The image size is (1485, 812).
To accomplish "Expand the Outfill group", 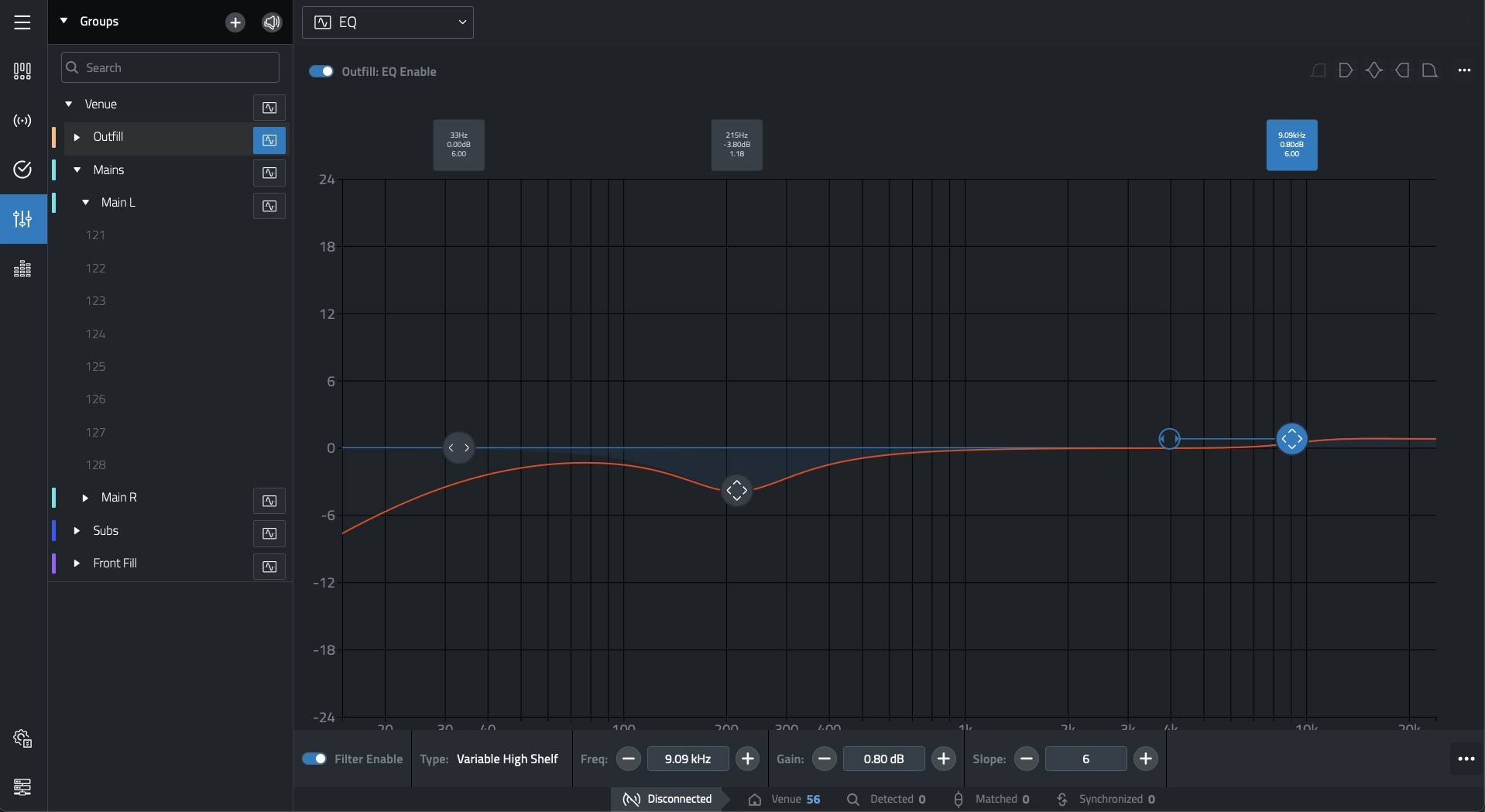I will (x=77, y=137).
